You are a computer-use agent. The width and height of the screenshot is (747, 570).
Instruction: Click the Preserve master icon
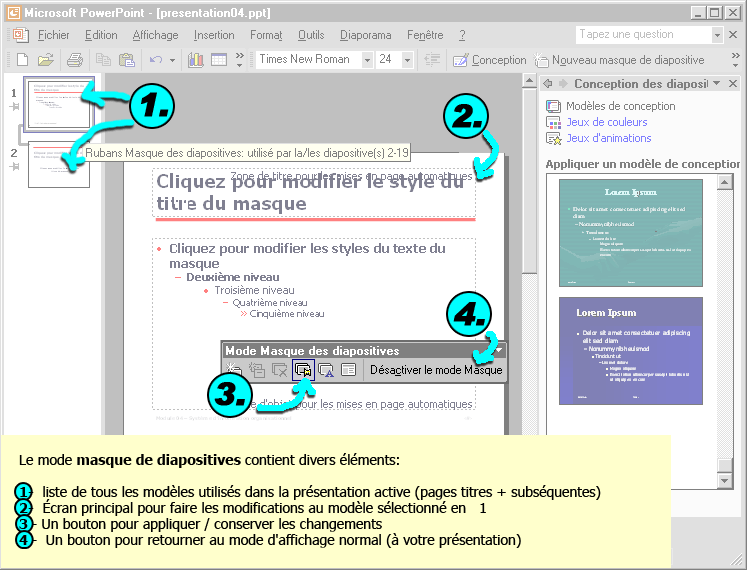click(x=303, y=370)
